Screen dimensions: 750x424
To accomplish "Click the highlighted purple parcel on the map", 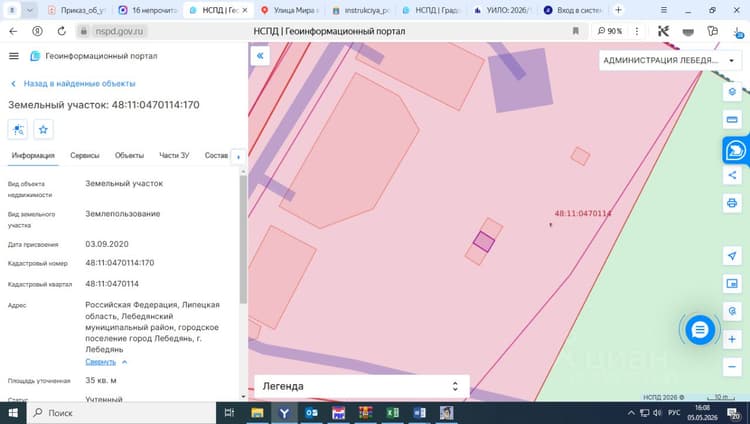I will (x=484, y=242).
